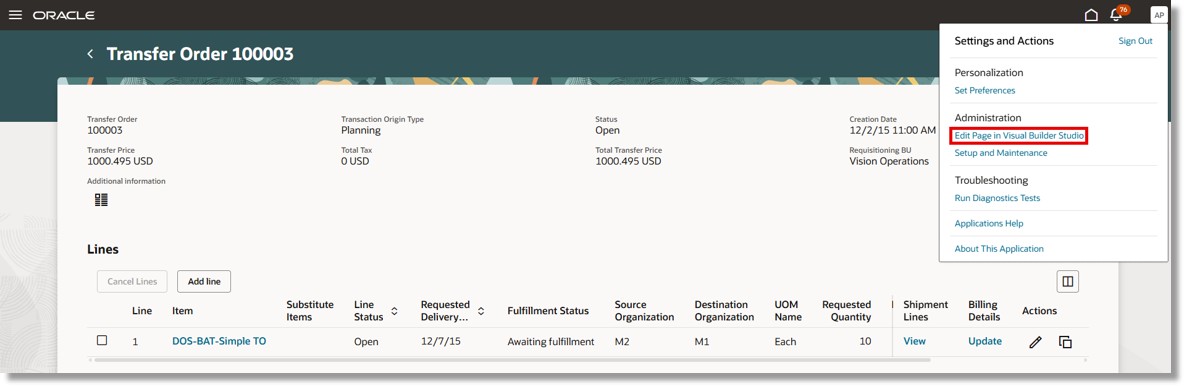Open Set Preferences
This screenshot has height=386, width=1184.
985,91
